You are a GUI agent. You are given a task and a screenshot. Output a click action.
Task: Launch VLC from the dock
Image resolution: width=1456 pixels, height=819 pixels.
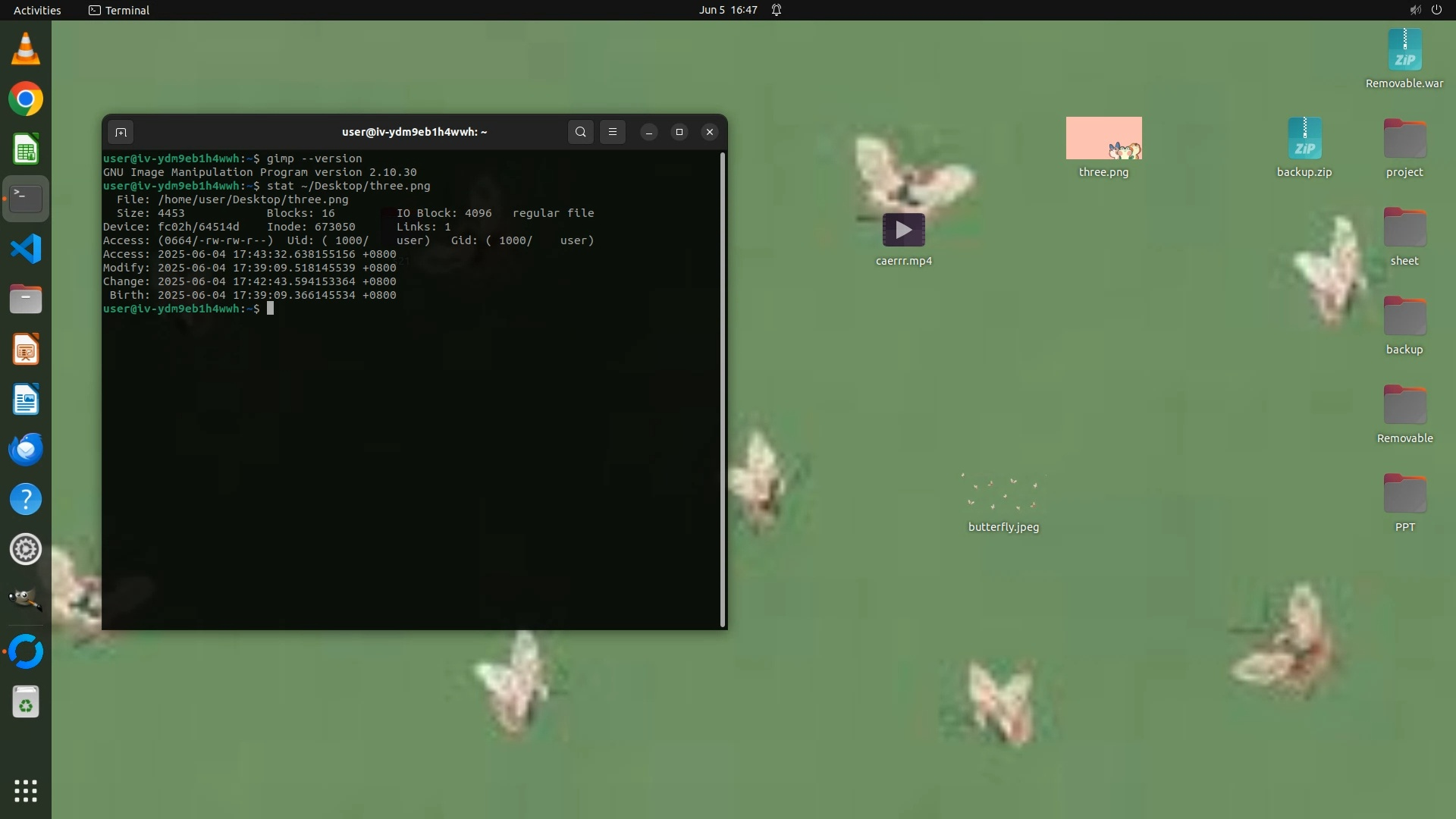pyautogui.click(x=26, y=49)
